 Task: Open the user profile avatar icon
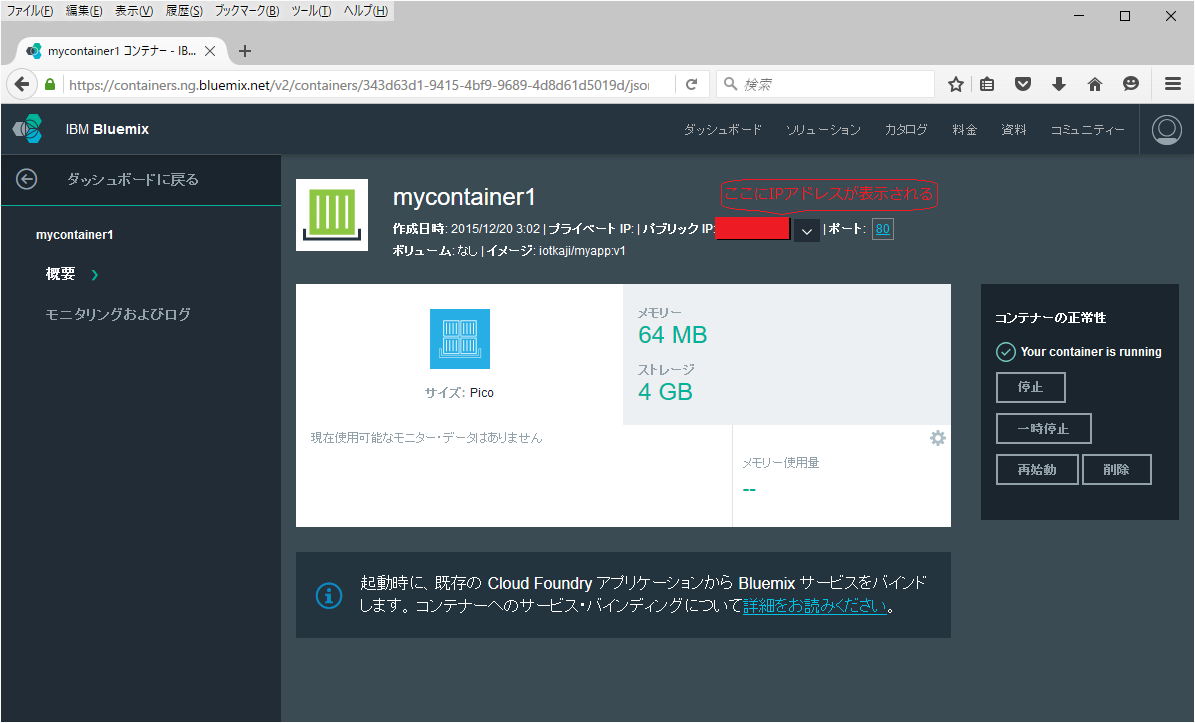coord(1166,130)
